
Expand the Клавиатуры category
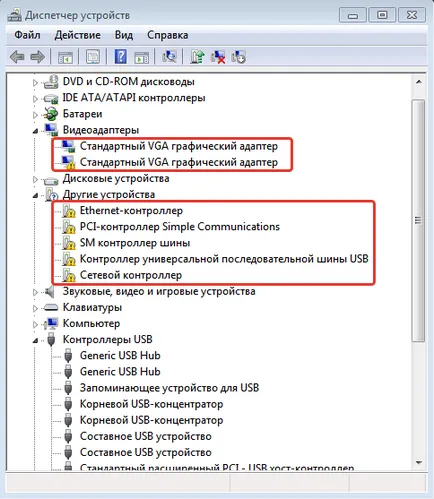pos(35,308)
